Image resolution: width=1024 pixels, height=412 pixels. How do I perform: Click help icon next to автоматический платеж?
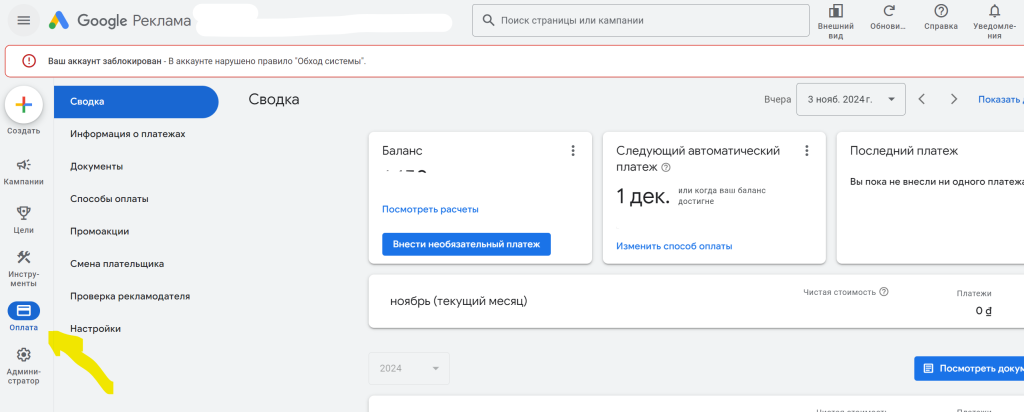click(665, 167)
